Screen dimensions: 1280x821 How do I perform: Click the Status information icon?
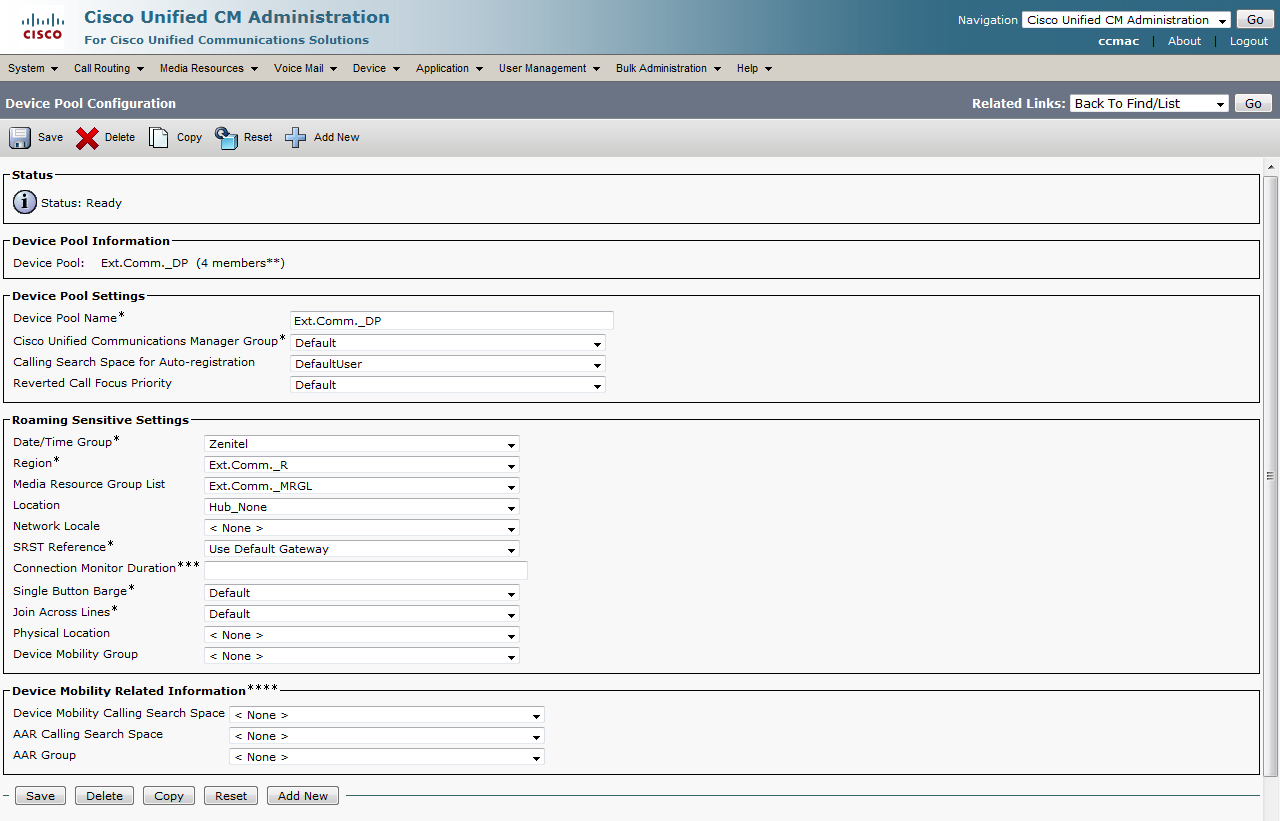[x=25, y=203]
